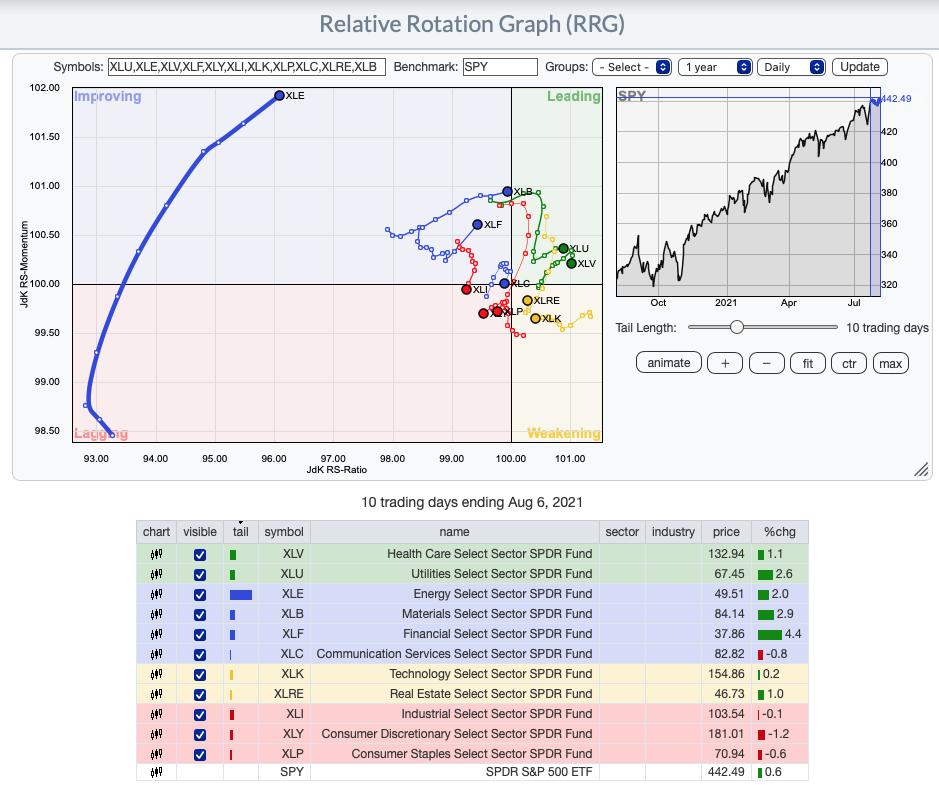Uncheck visibility for XLF
The width and height of the screenshot is (939, 785).
click(x=200, y=635)
